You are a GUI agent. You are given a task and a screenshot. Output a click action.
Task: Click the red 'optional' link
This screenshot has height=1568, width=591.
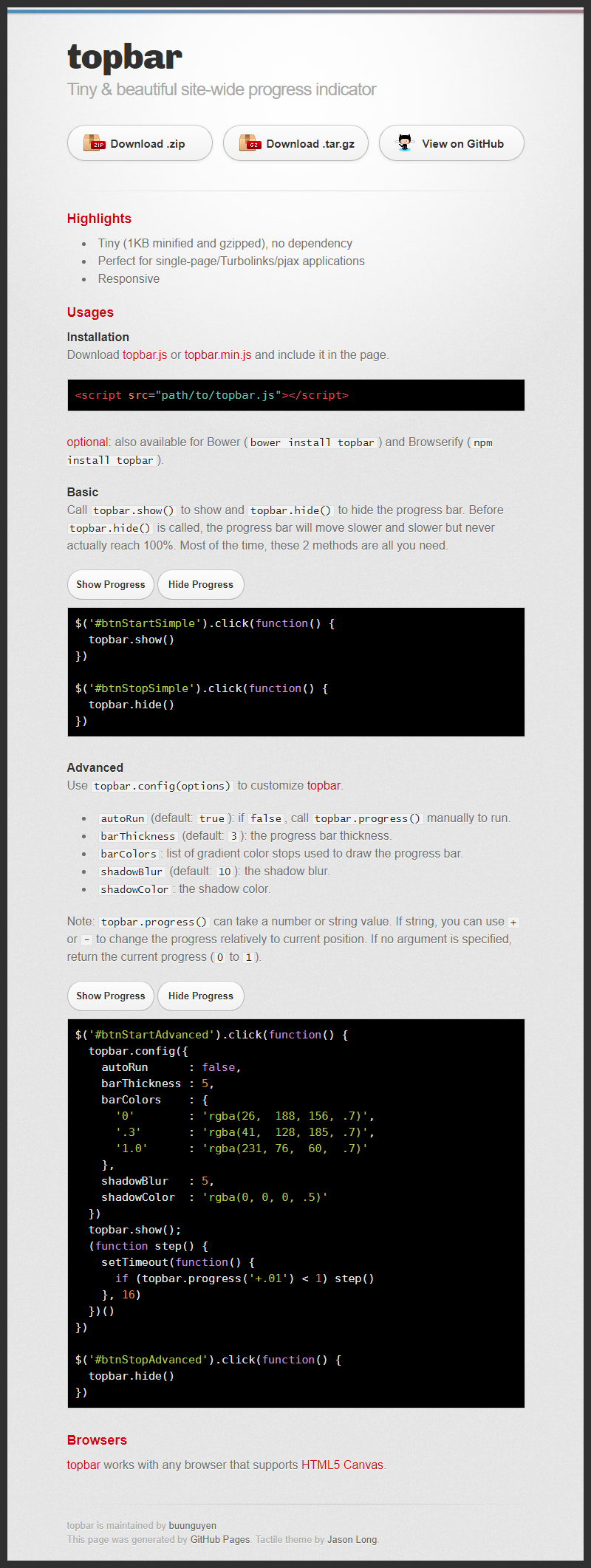point(87,442)
